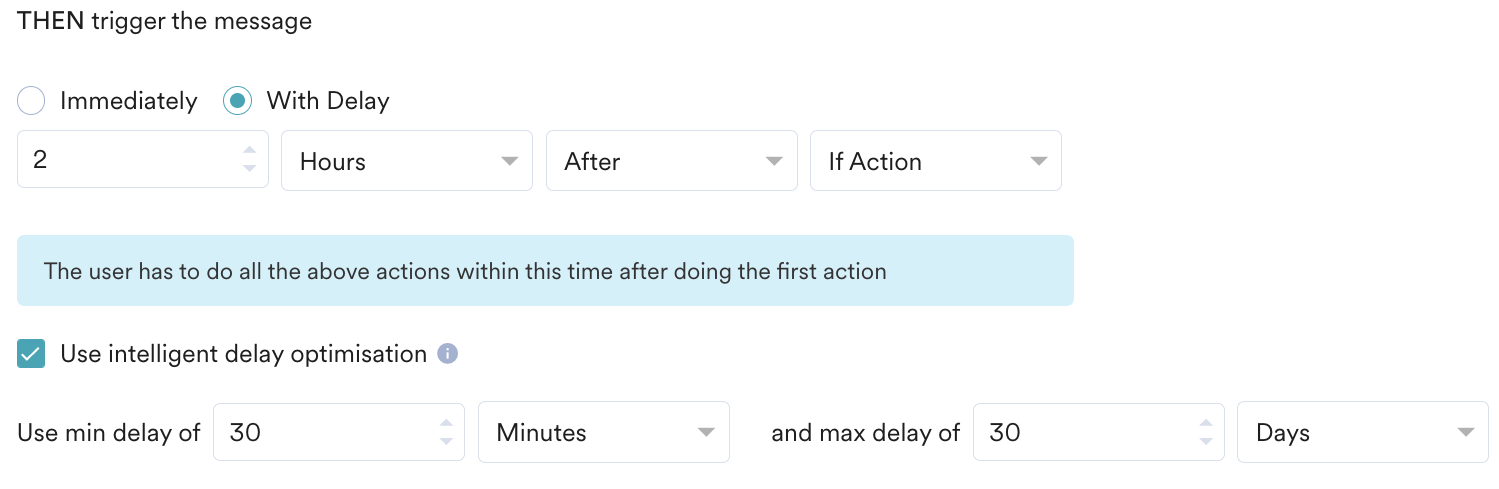Click the min delay input field
Viewport: 1499px width, 489px height.
325,433
